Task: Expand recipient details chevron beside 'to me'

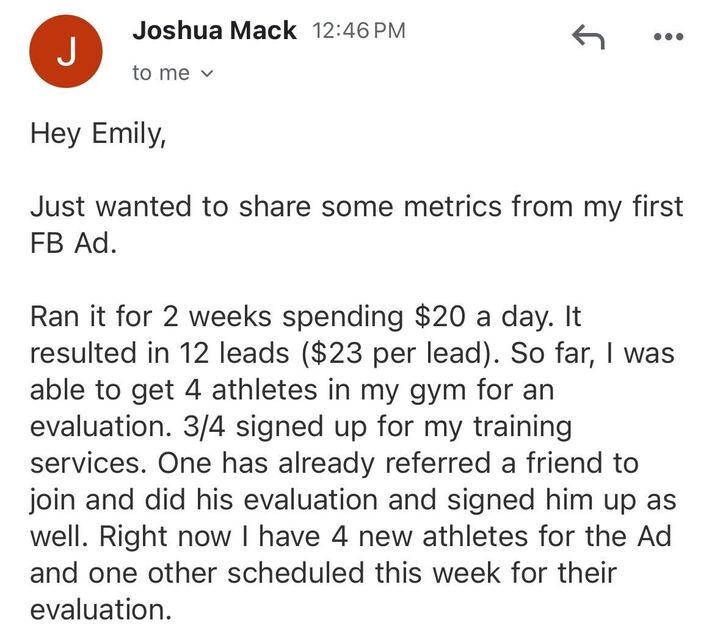Action: tap(208, 74)
